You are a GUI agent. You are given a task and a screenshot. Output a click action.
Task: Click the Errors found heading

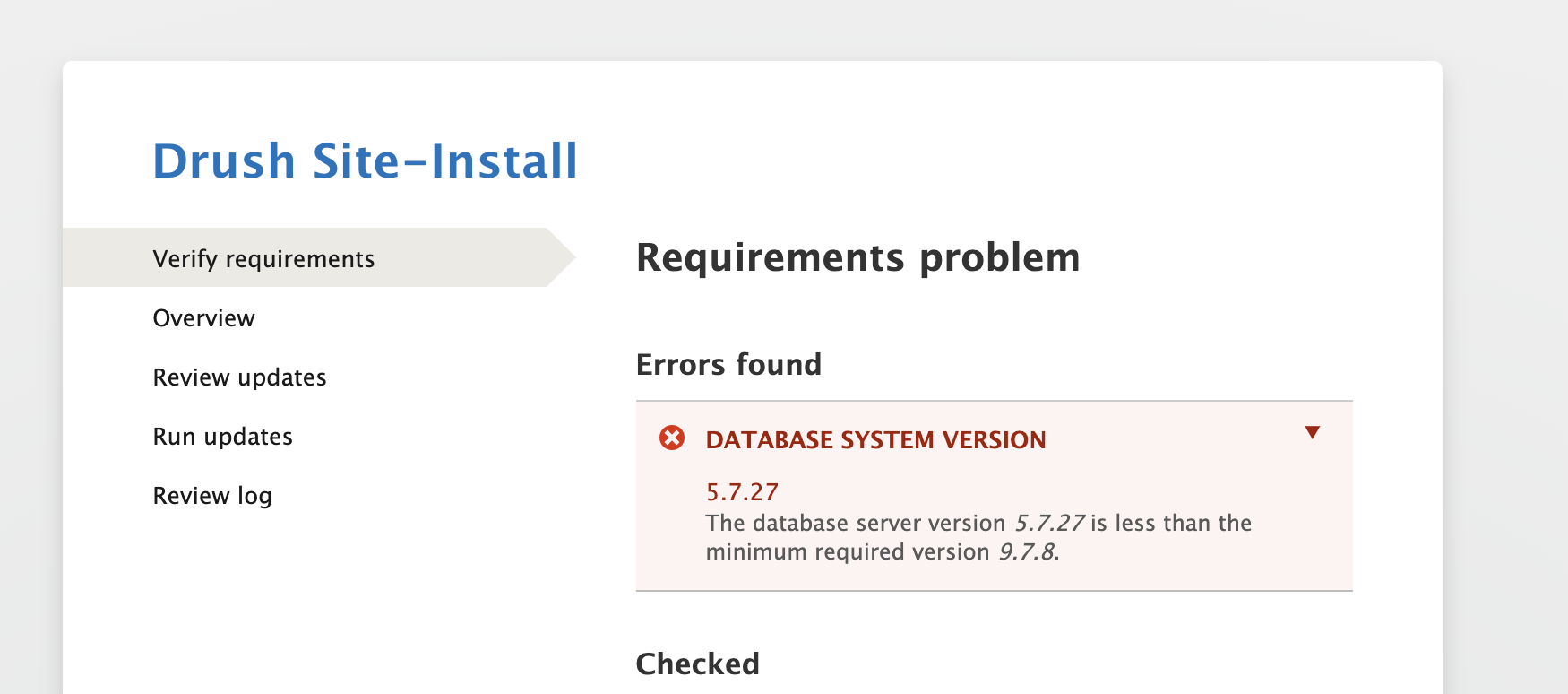click(728, 364)
